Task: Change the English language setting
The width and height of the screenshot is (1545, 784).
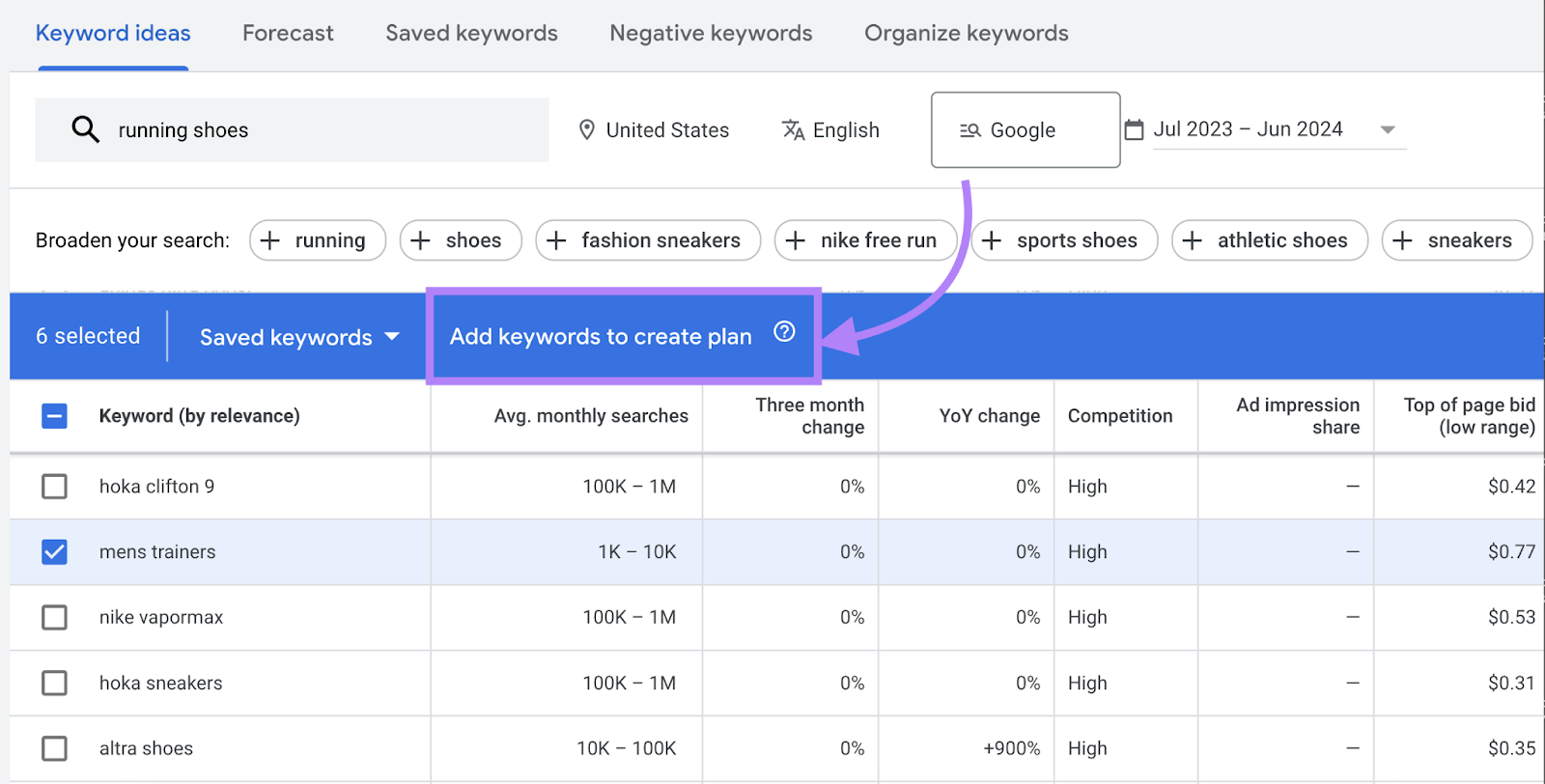Action: [830, 129]
